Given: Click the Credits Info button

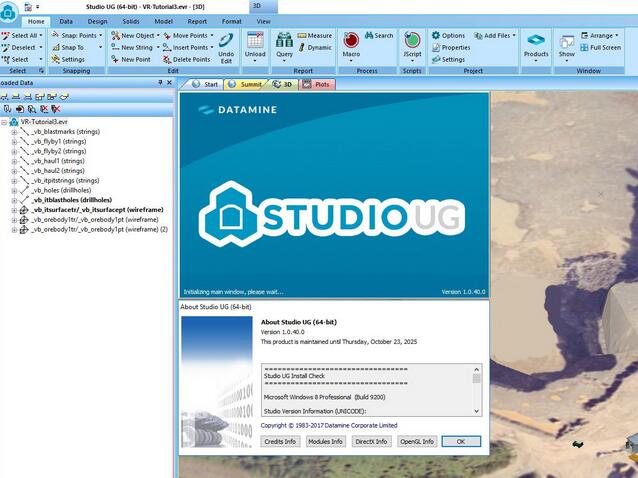Looking at the screenshot, I should [280, 441].
